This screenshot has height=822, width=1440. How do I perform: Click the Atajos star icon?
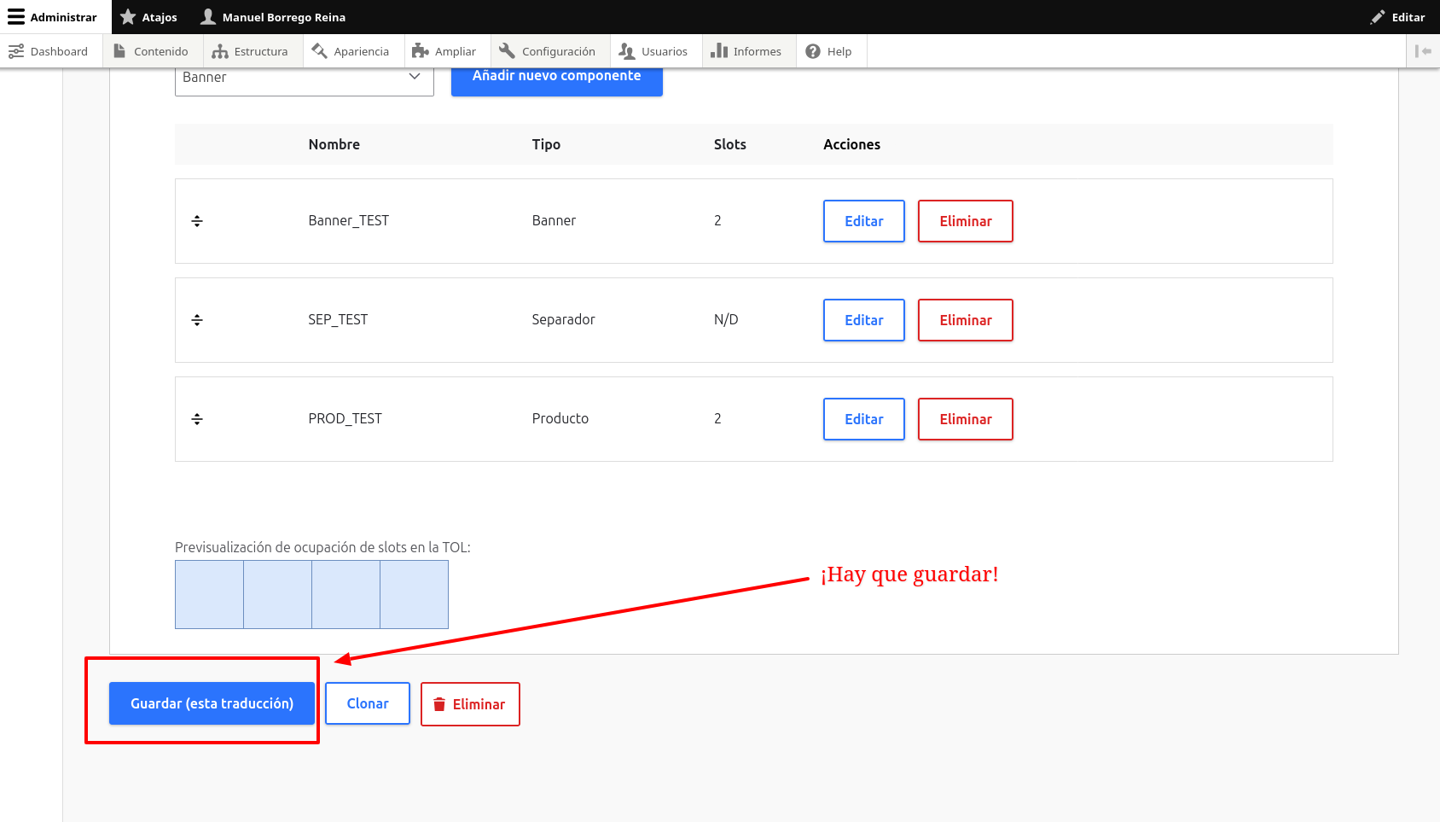point(128,17)
